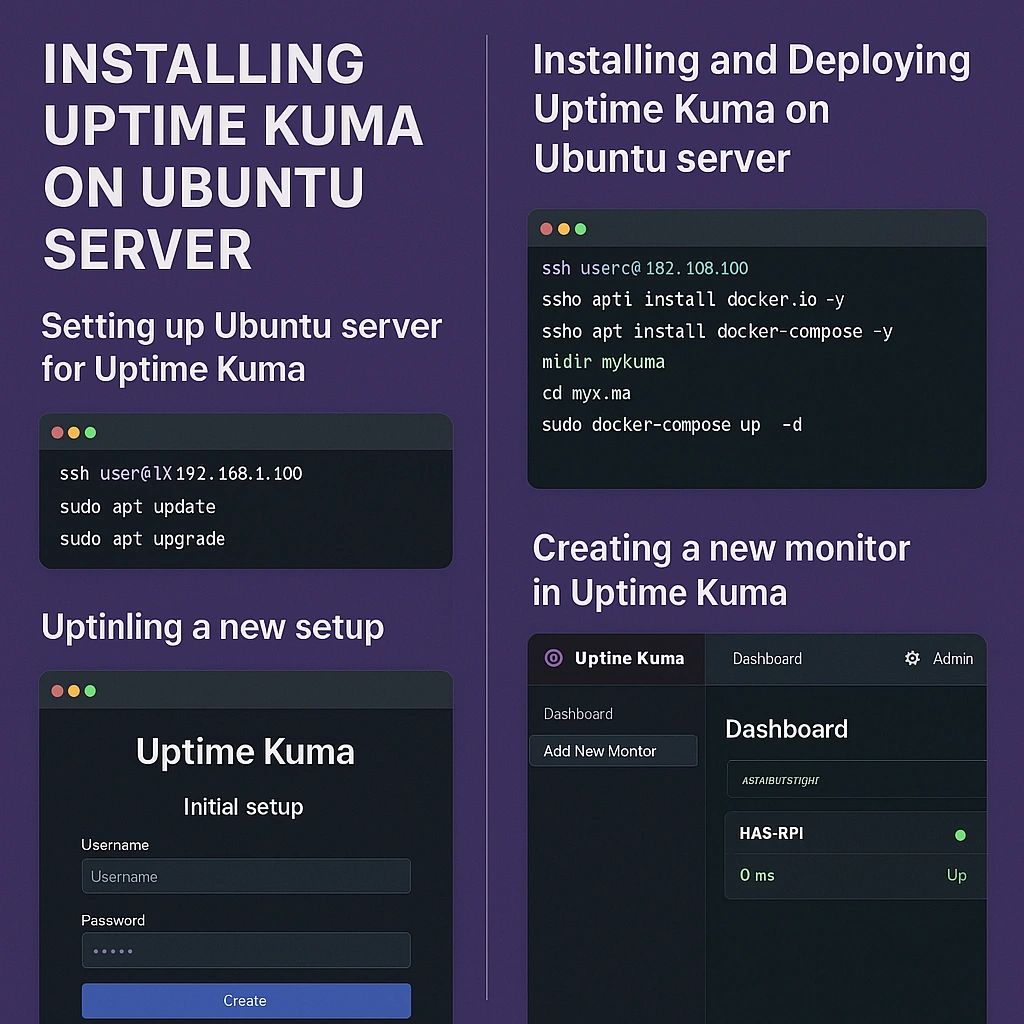The height and width of the screenshot is (1024, 1024).
Task: Click the search field above the monitor list
Action: (855, 777)
